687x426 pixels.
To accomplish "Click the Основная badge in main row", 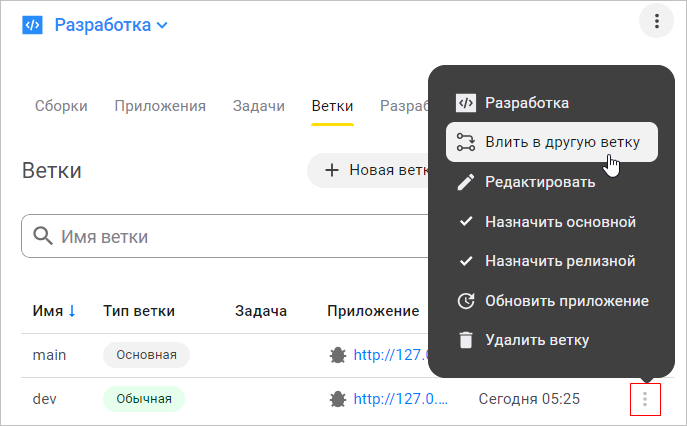I will 146,355.
